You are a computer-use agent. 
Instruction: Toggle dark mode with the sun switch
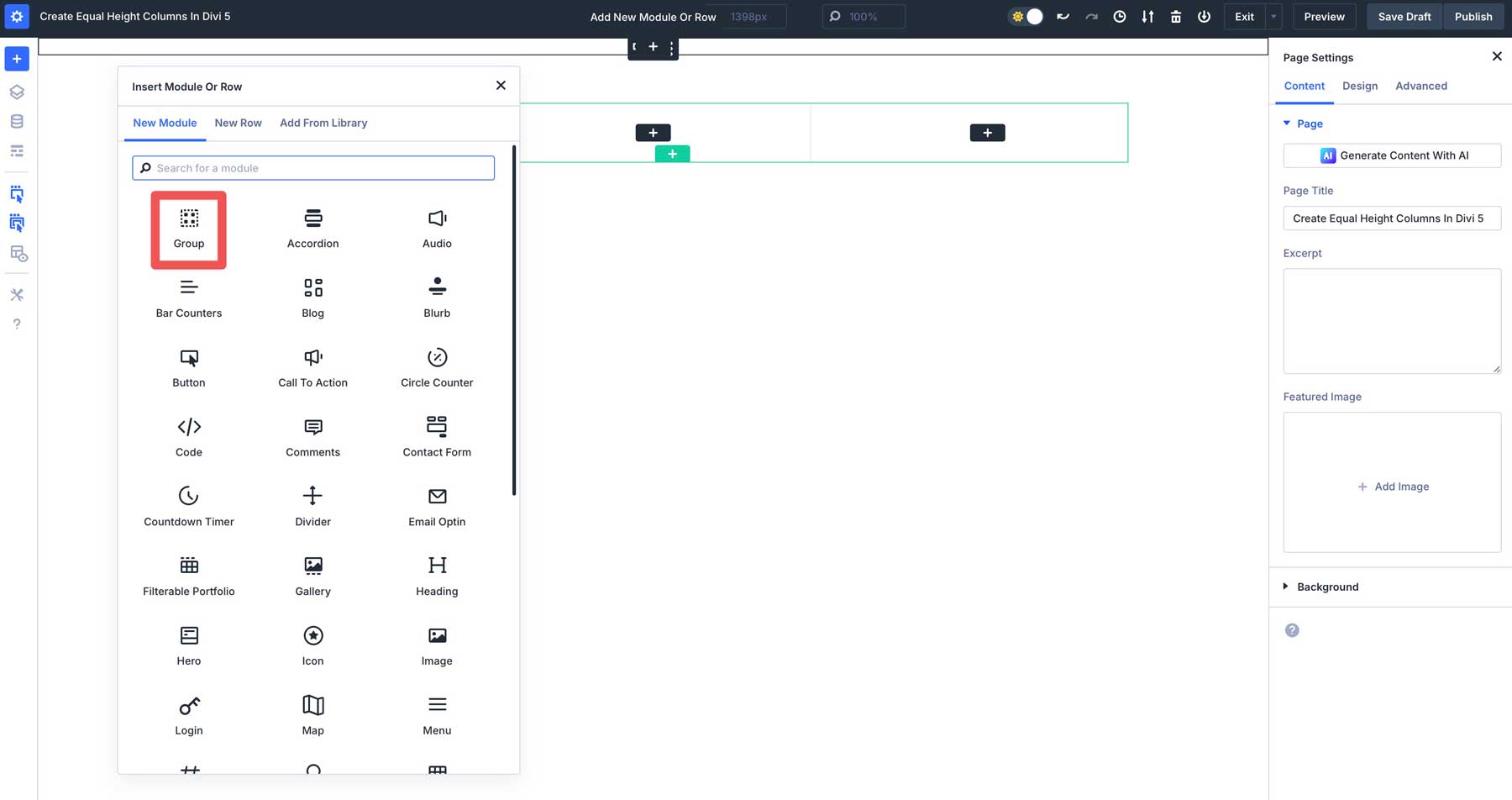[x=1026, y=16]
